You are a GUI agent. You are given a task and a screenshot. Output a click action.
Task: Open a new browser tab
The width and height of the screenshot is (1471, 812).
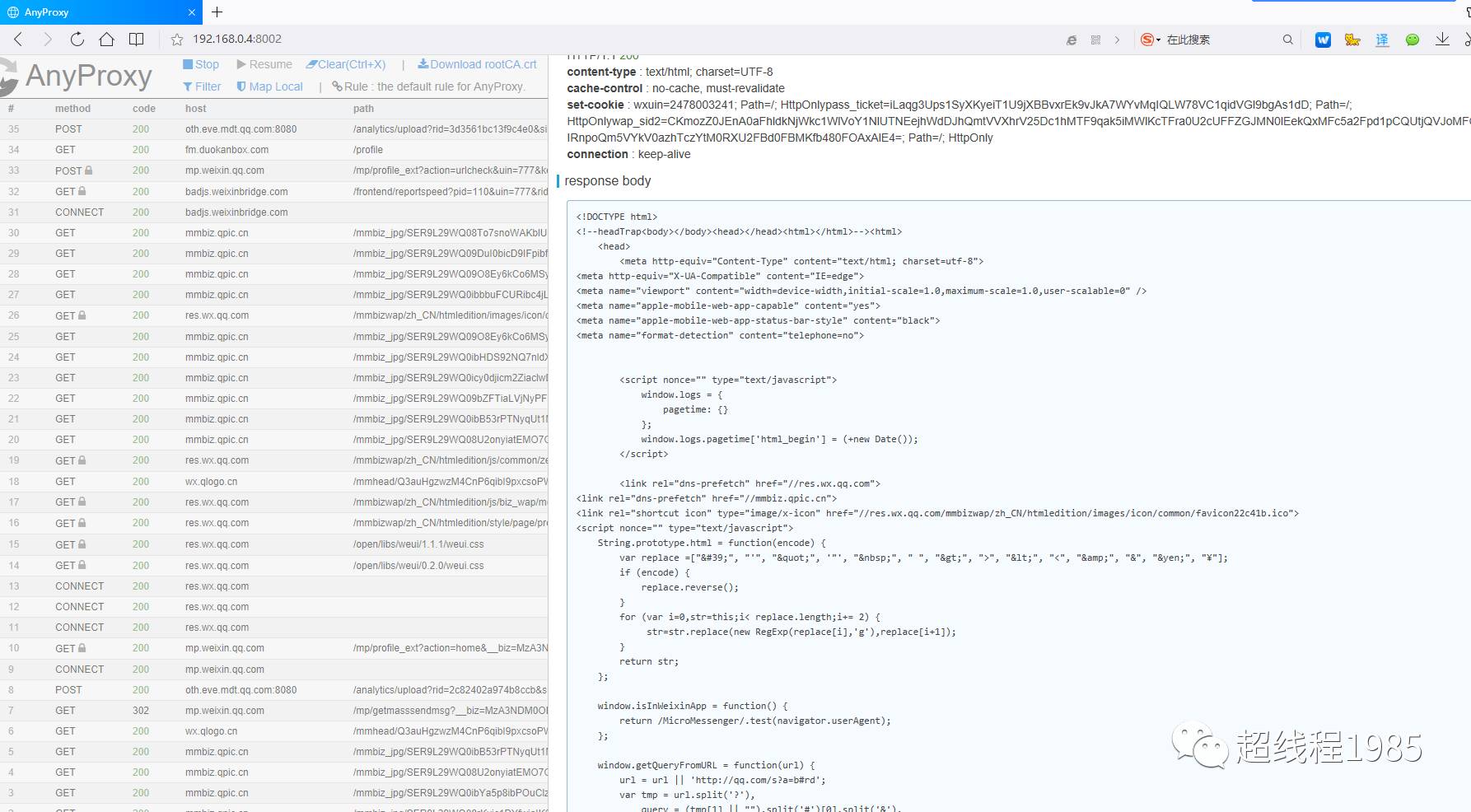click(x=217, y=12)
